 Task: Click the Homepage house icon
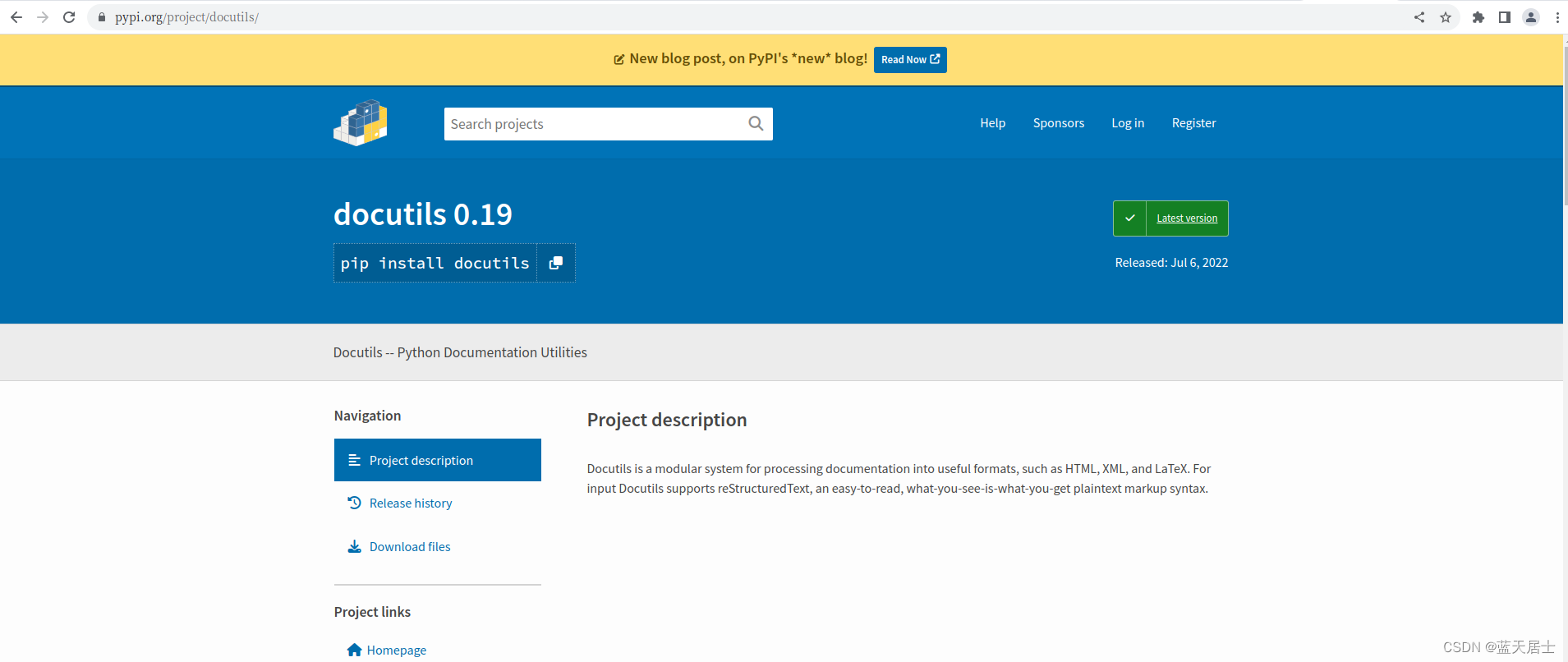[354, 650]
